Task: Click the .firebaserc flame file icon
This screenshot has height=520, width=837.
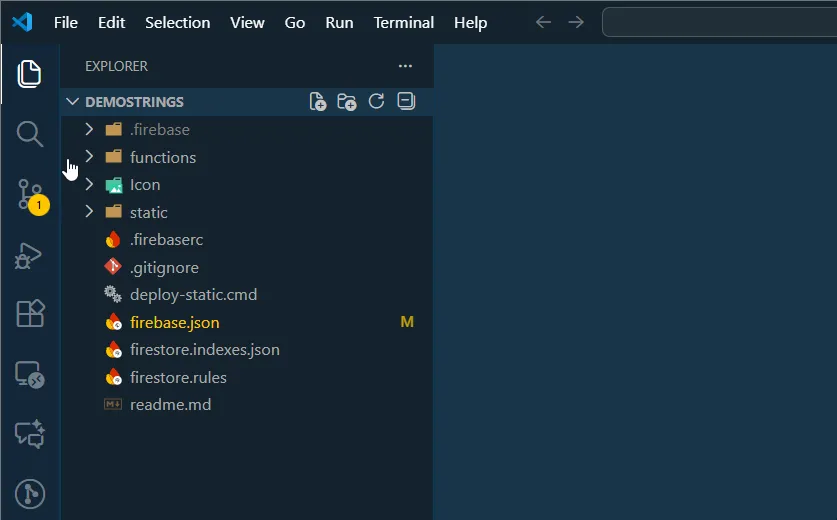Action: pos(113,240)
